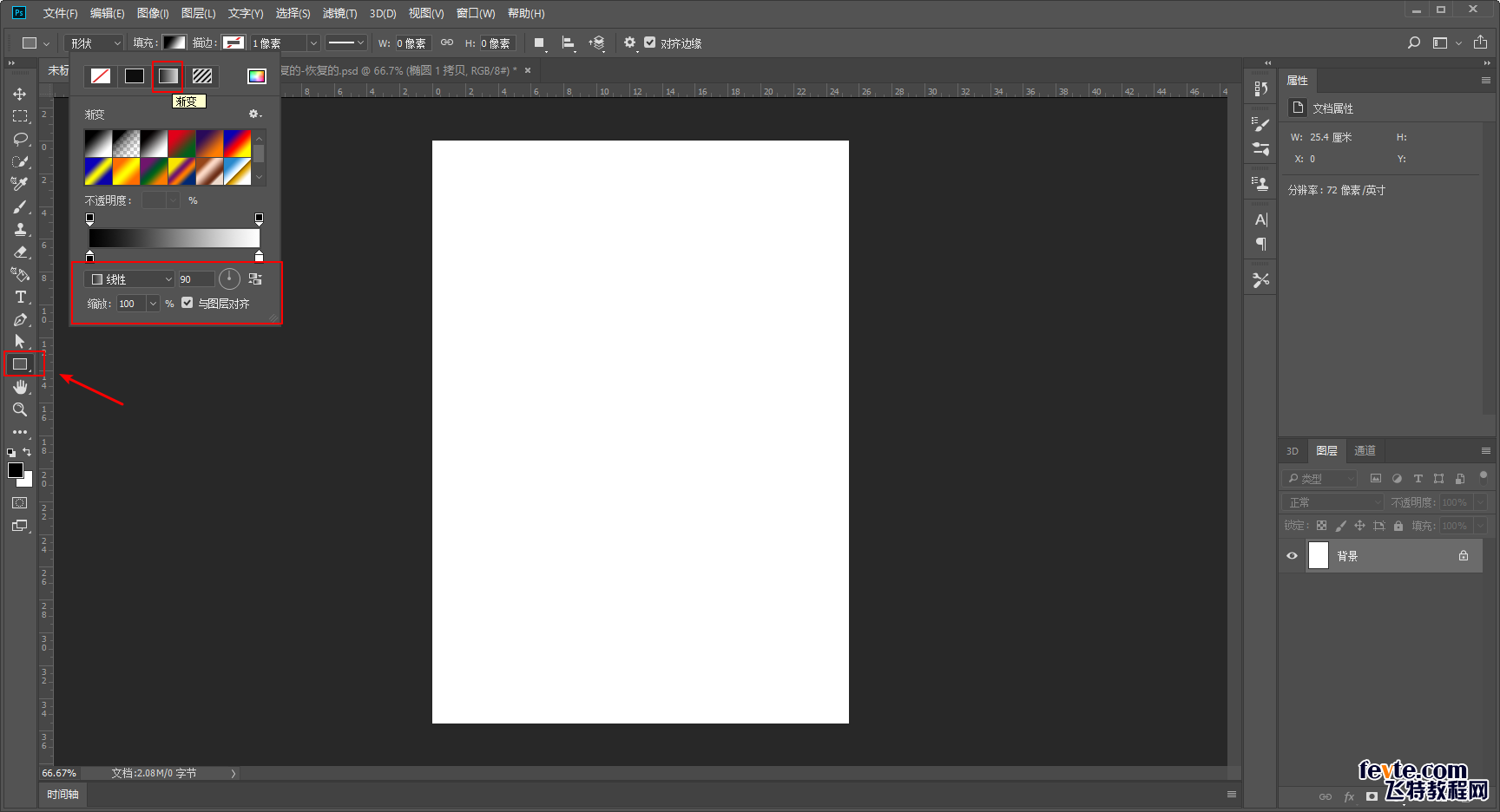This screenshot has width=1500, height=812.
Task: Open the extra tools ellipsis menu
Action: click(19, 432)
